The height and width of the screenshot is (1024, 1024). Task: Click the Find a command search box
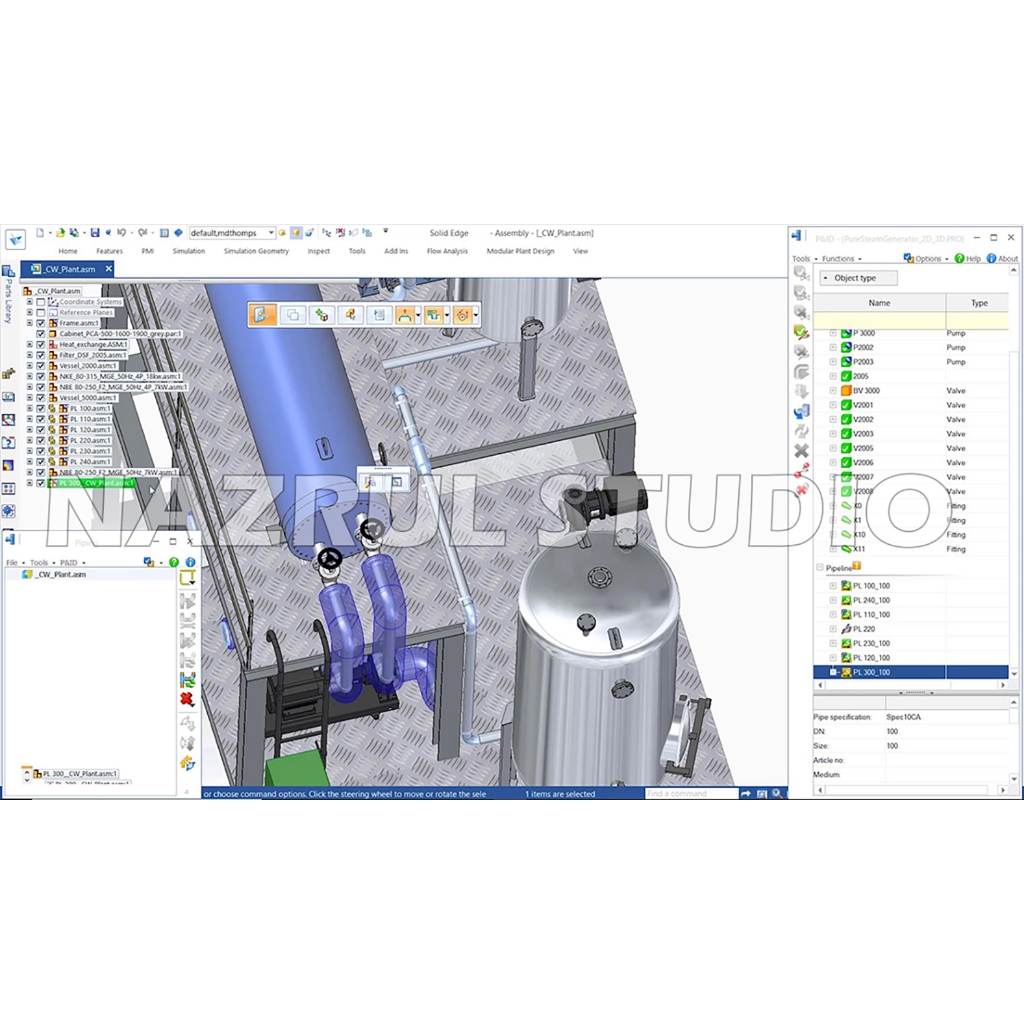pyautogui.click(x=690, y=794)
